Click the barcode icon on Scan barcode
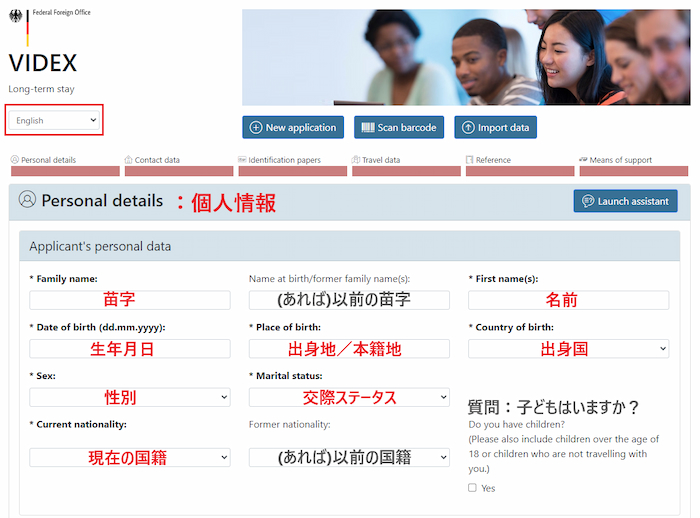 coord(367,128)
